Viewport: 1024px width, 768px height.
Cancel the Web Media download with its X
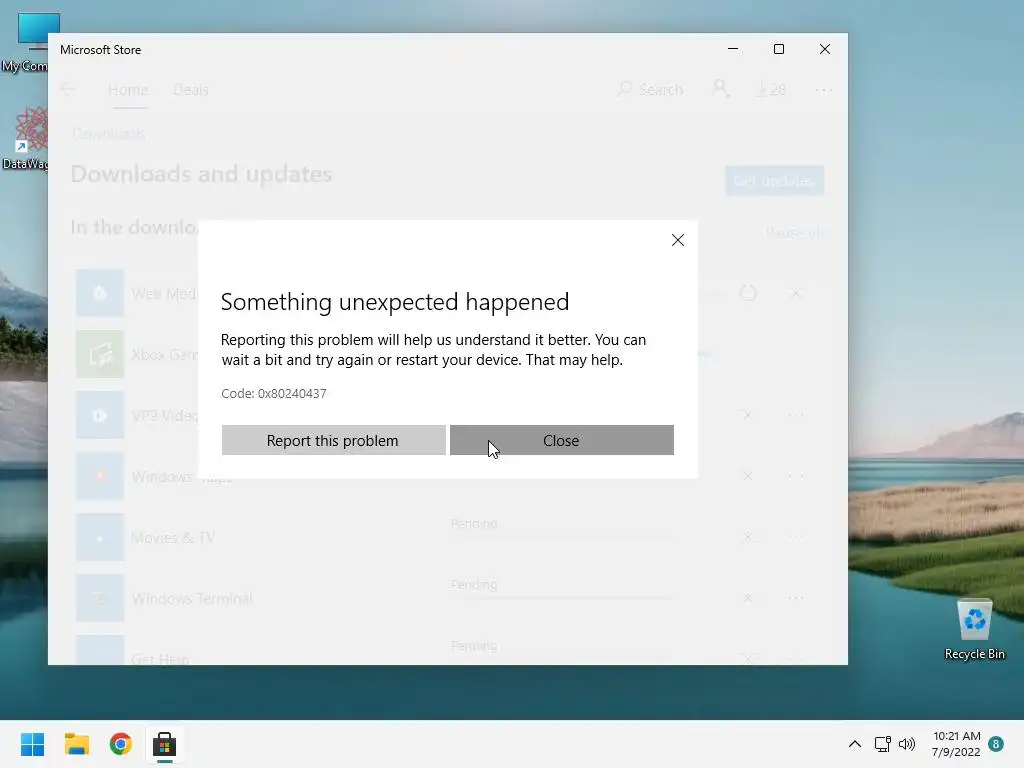pyautogui.click(x=795, y=293)
